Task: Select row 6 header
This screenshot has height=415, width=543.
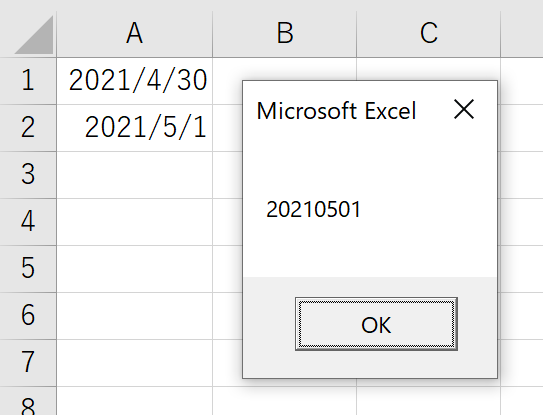Action: (x=28, y=316)
